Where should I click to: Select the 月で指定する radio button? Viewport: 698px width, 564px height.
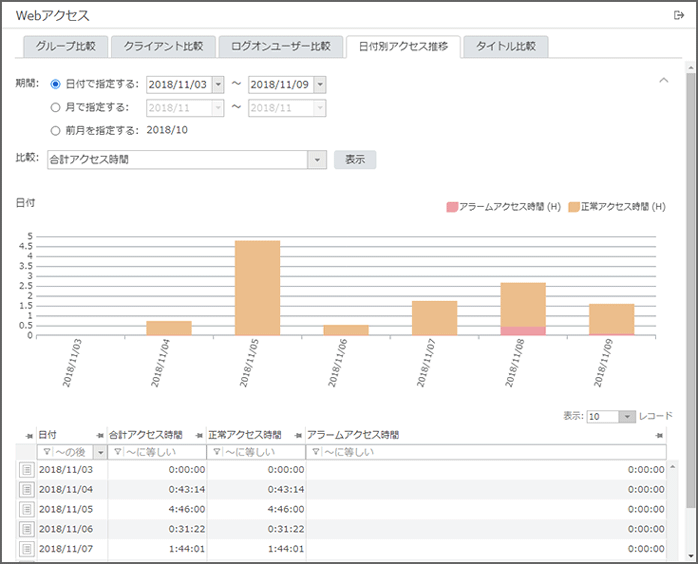[x=55, y=107]
